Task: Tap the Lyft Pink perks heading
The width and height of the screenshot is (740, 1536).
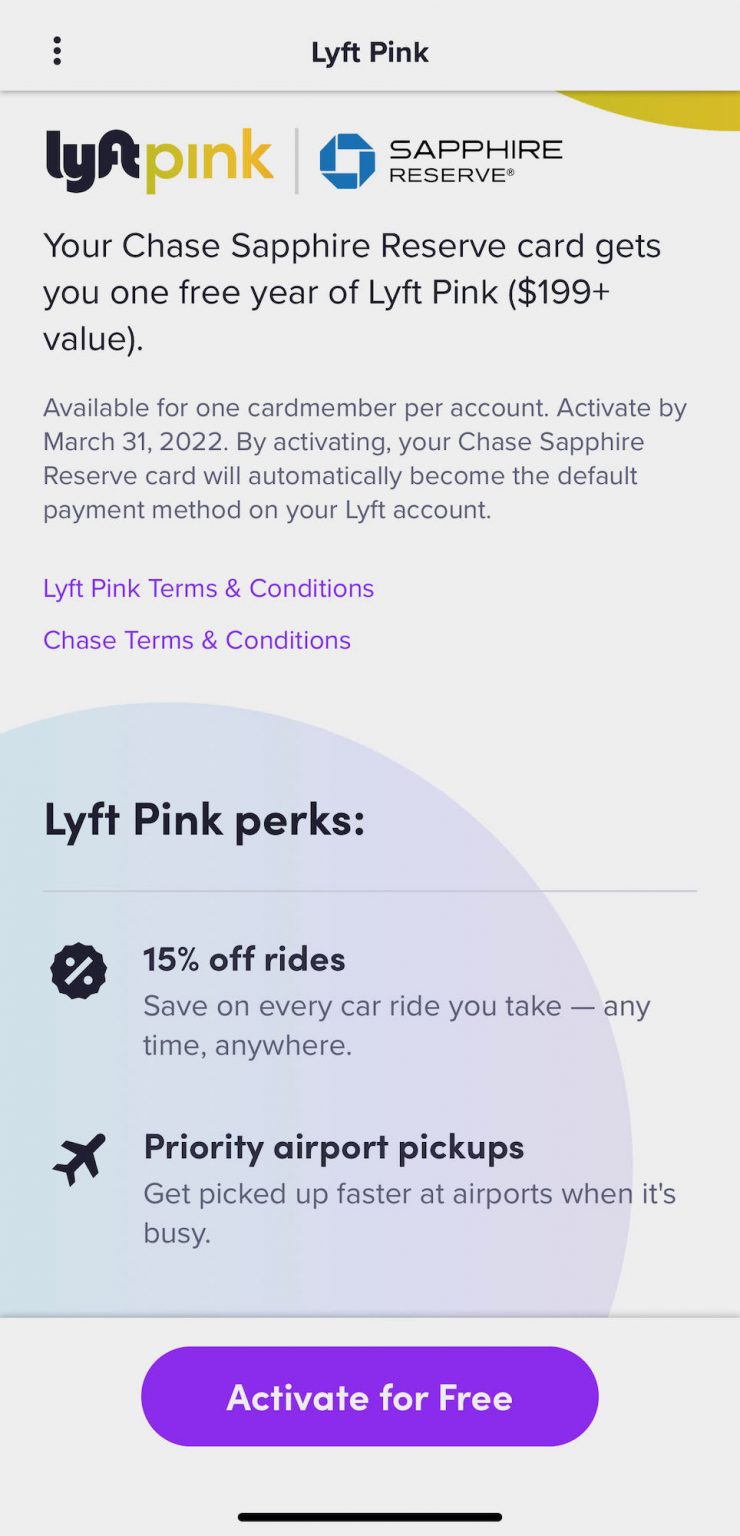Action: pyautogui.click(x=204, y=820)
